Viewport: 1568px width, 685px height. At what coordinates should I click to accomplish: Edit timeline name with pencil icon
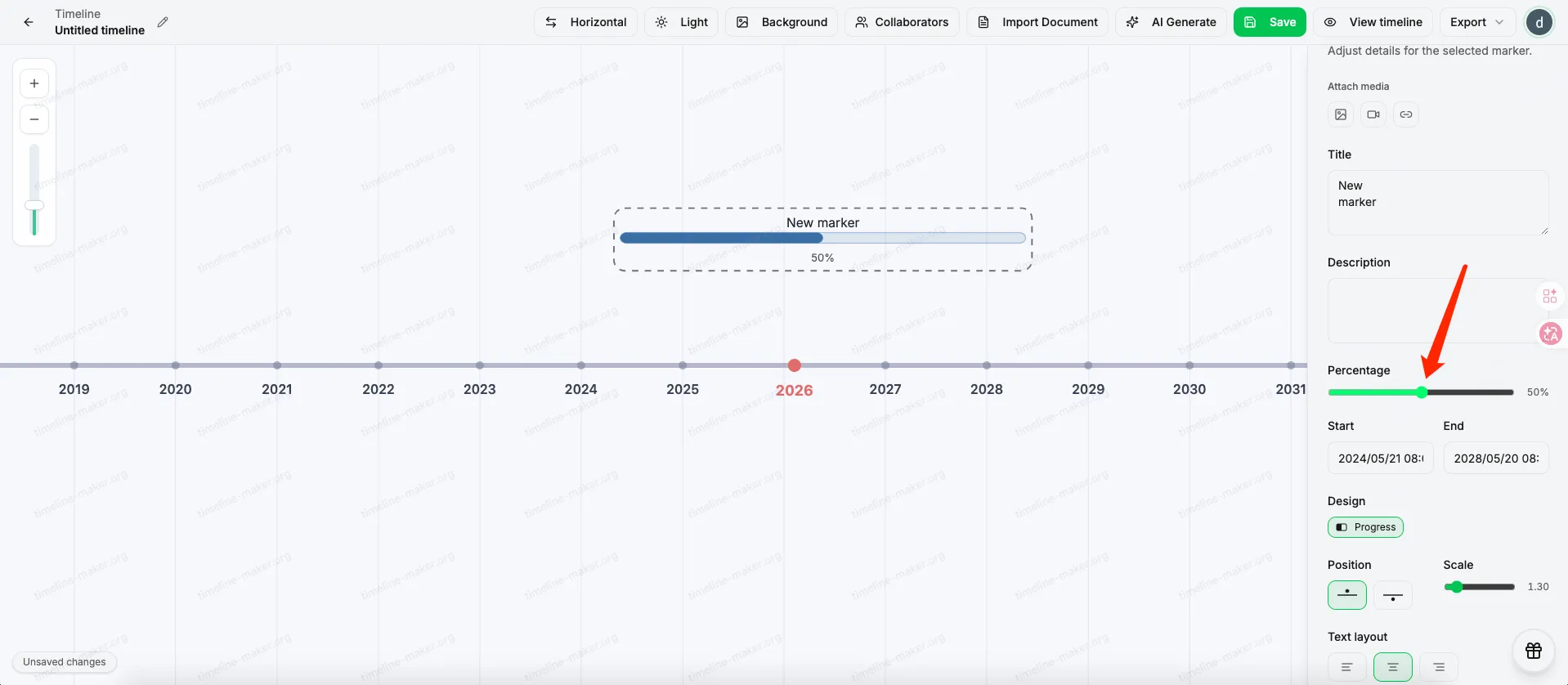pos(163,22)
